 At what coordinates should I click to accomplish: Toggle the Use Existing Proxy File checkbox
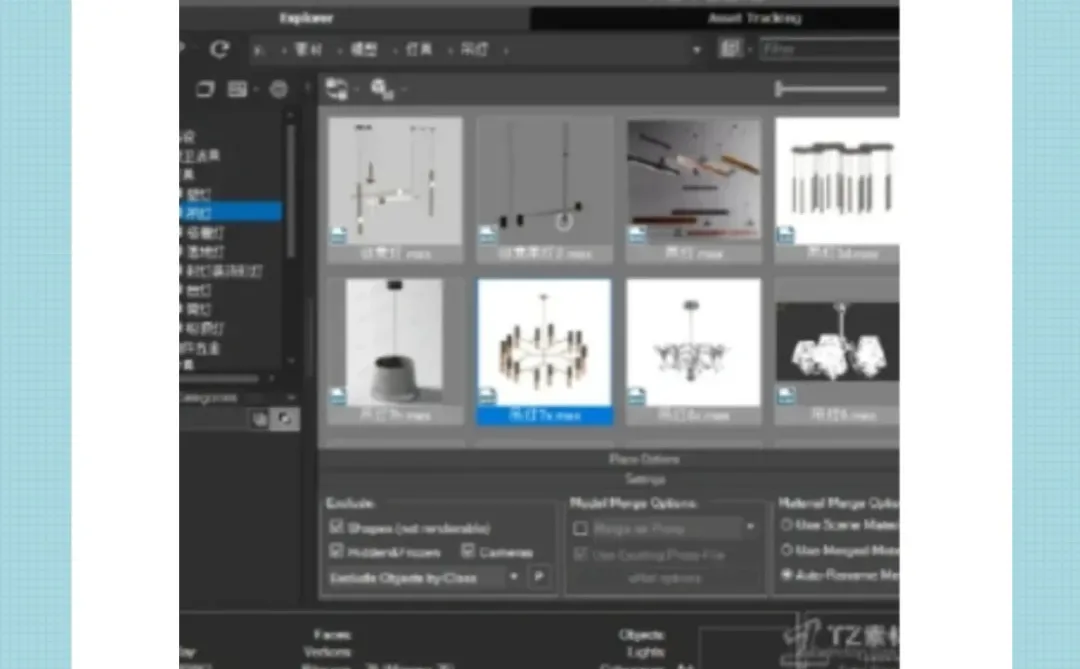pyautogui.click(x=580, y=554)
